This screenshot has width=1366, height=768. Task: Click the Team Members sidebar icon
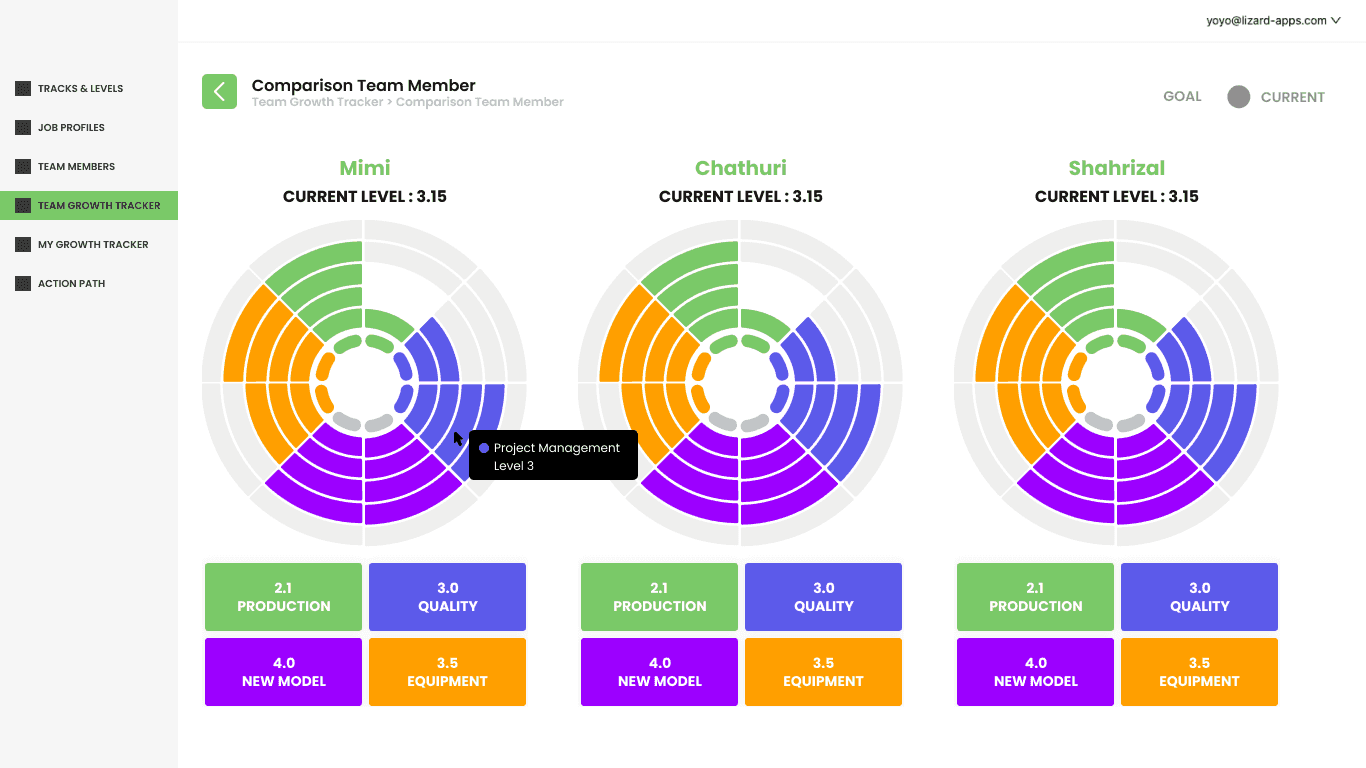coord(23,166)
